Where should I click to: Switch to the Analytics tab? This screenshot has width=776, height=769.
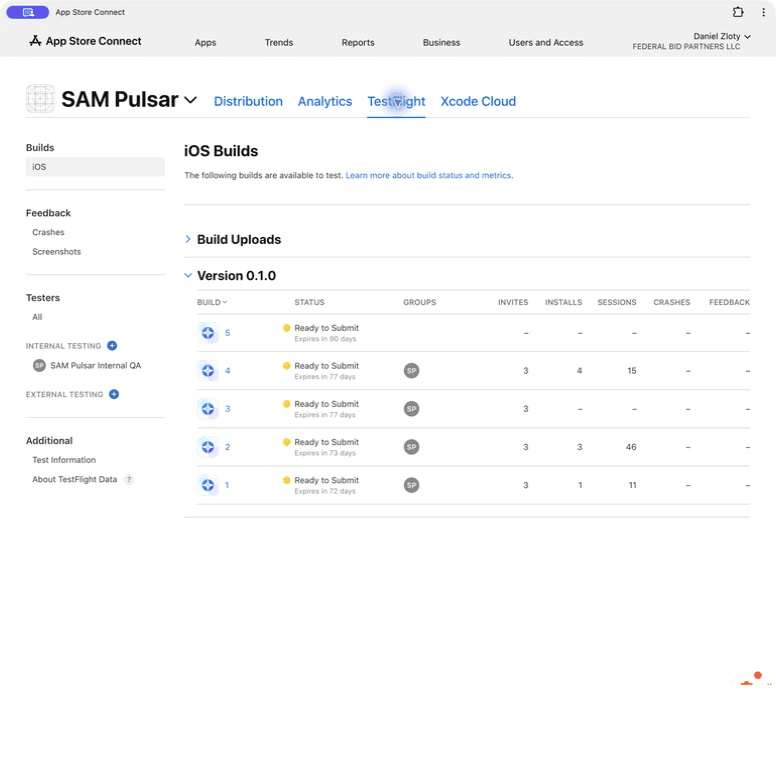tap(325, 101)
